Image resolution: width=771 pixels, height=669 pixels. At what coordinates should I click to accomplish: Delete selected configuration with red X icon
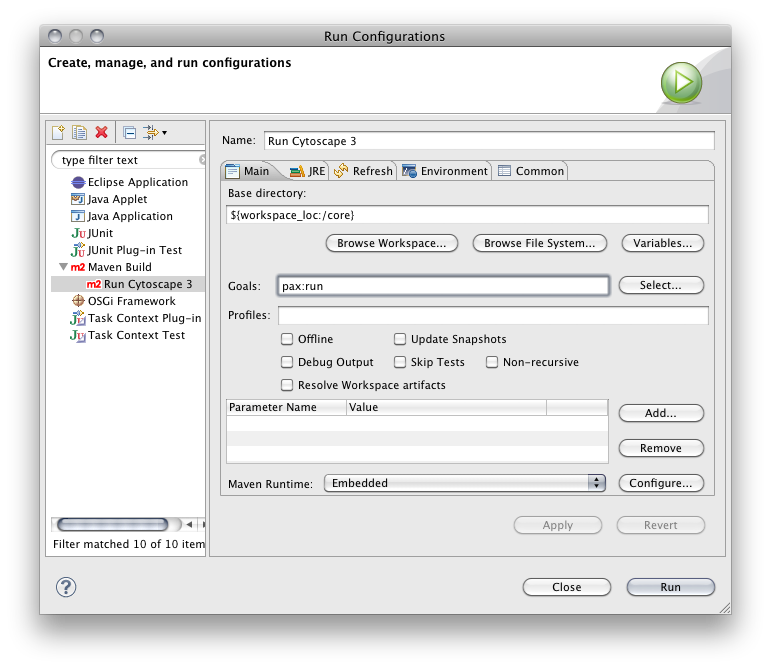click(x=101, y=132)
